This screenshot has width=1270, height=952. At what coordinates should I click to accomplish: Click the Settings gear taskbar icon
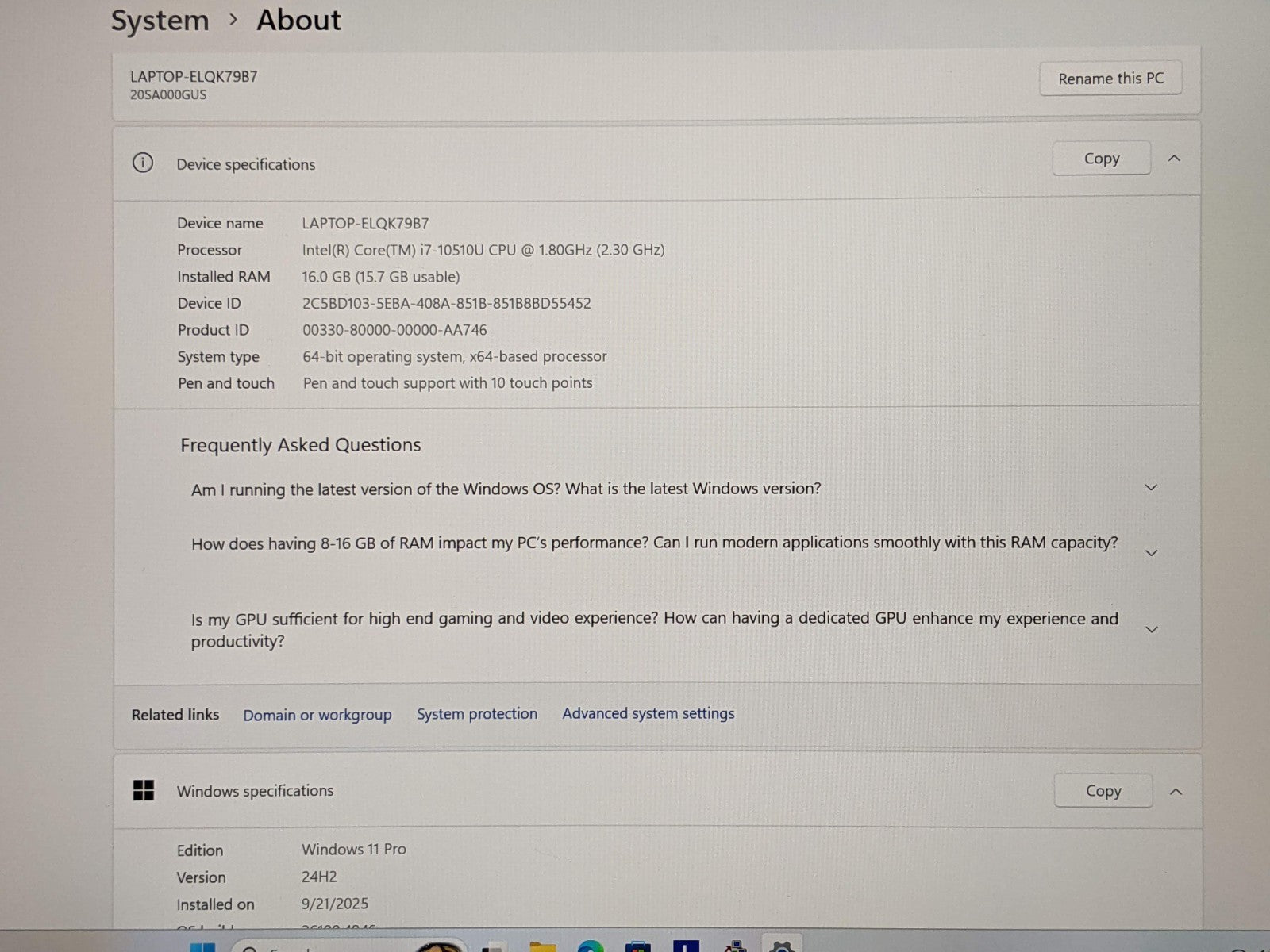point(782,946)
